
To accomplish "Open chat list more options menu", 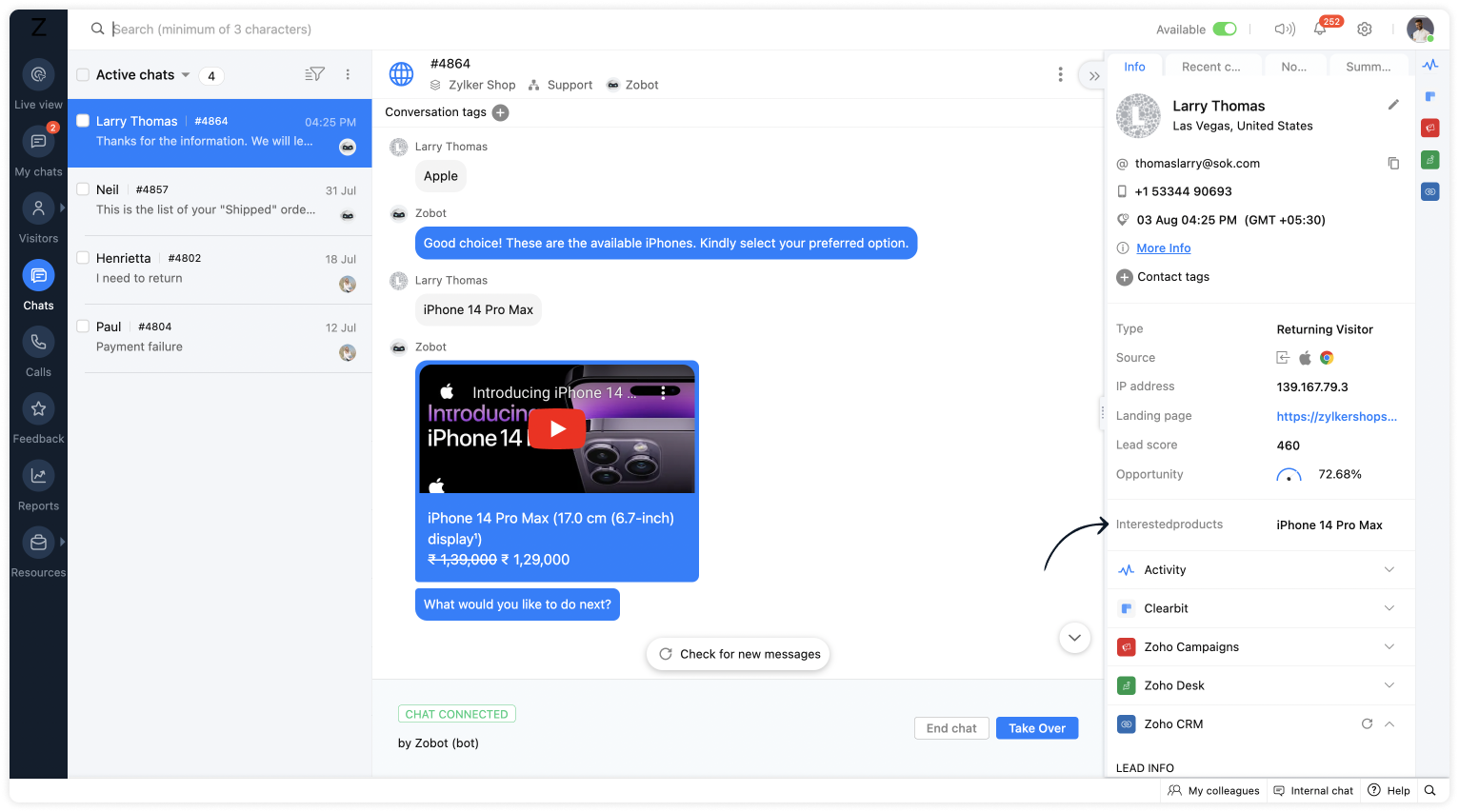I will coord(348,74).
